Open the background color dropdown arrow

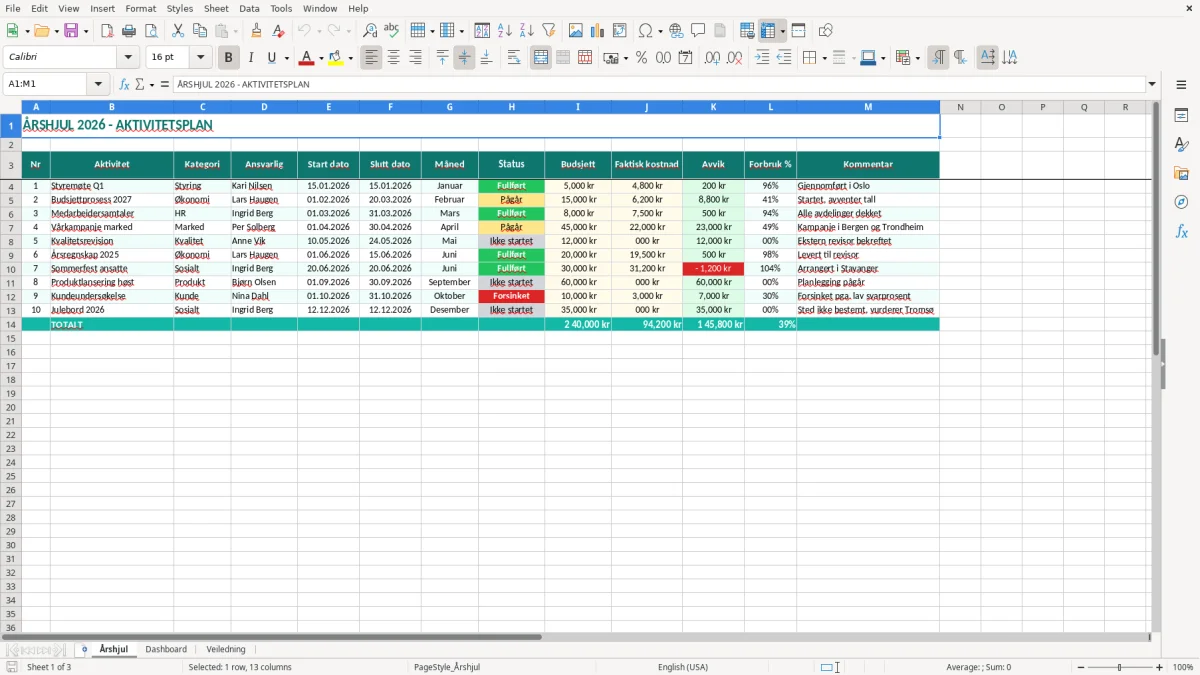click(351, 58)
